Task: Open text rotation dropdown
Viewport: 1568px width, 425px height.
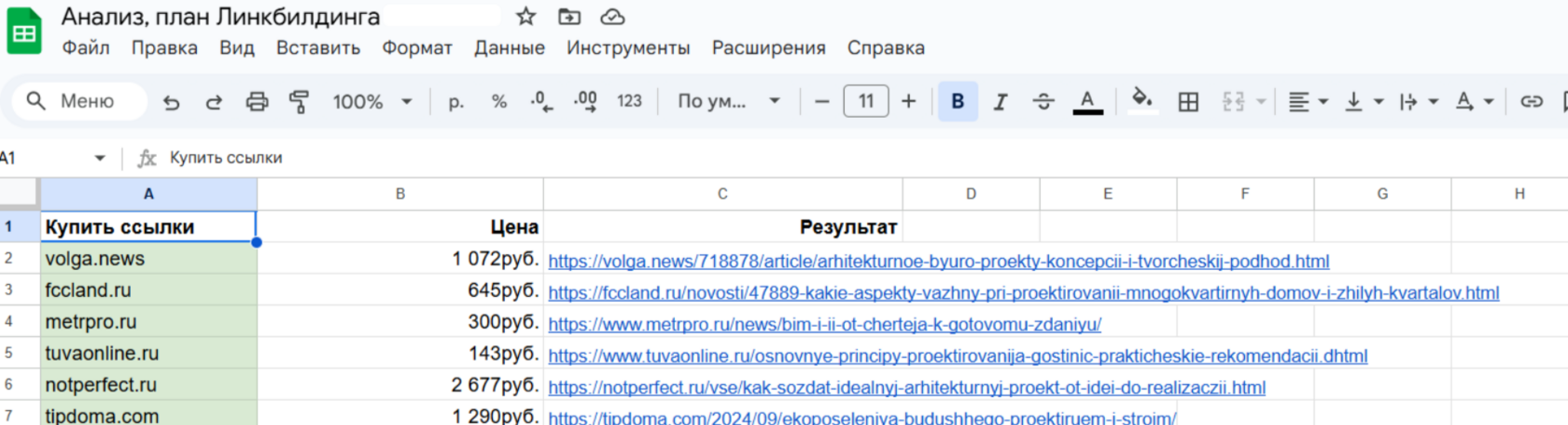Action: coord(1475,102)
